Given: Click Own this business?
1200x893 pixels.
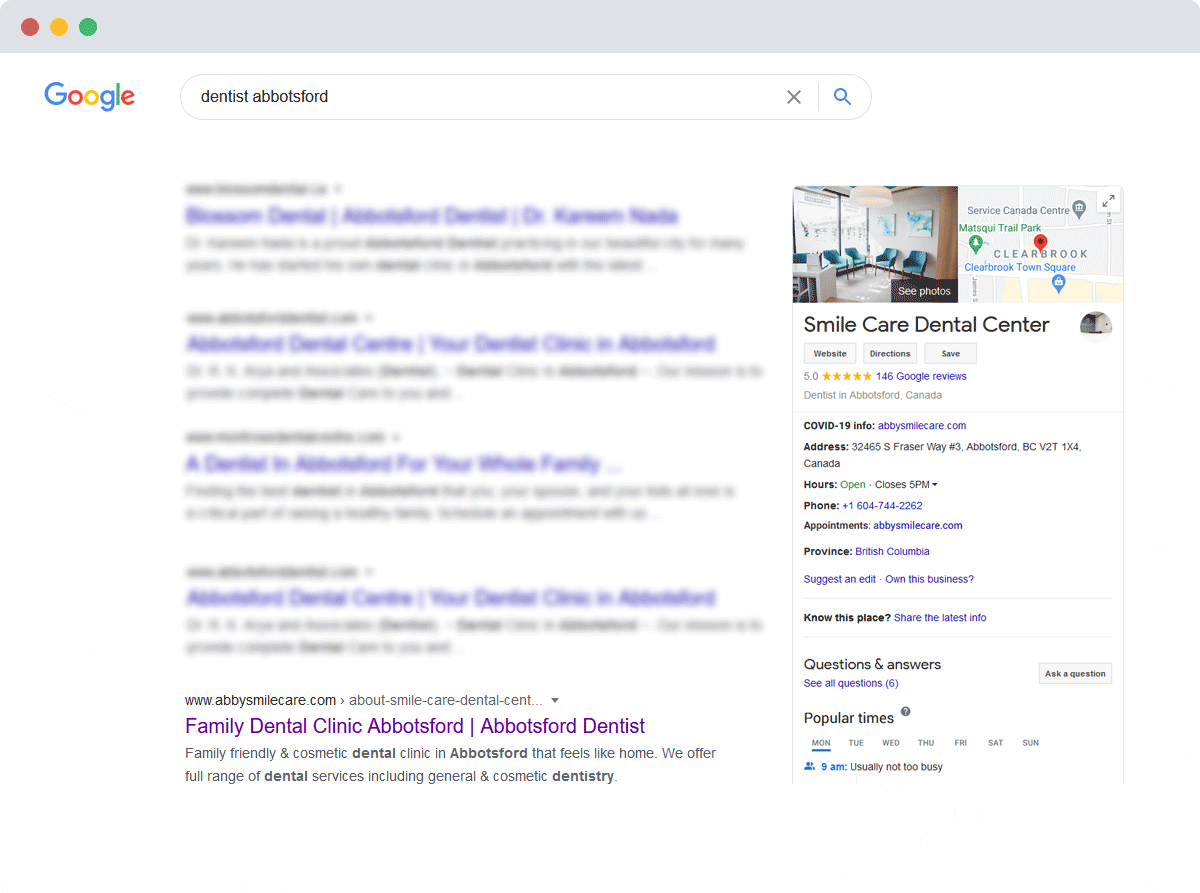Looking at the screenshot, I should pos(929,580).
